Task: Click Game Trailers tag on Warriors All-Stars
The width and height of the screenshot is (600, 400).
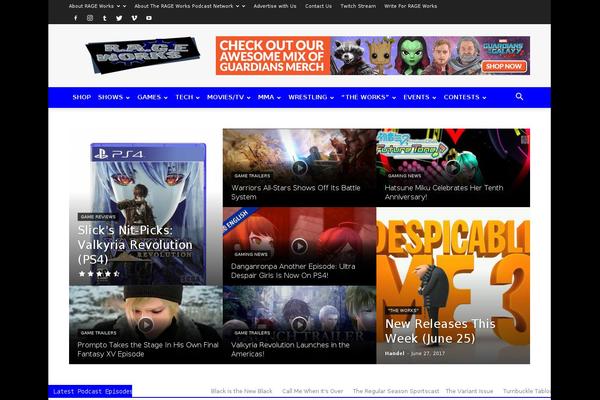Action: [252, 176]
